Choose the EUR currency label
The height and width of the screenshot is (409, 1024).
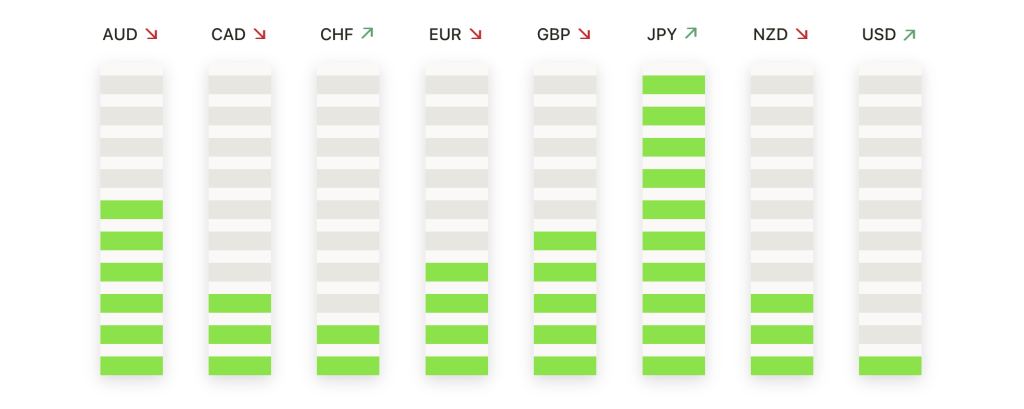point(445,35)
